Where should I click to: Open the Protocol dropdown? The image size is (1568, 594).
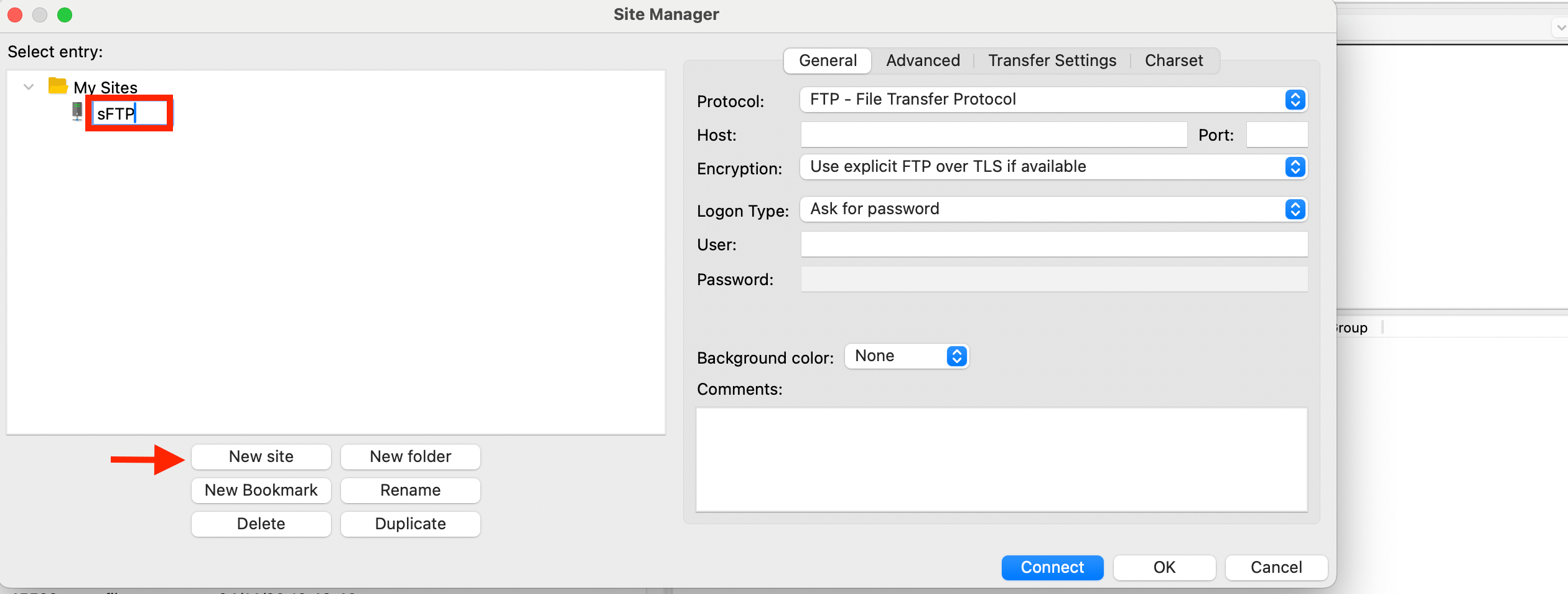click(1053, 100)
